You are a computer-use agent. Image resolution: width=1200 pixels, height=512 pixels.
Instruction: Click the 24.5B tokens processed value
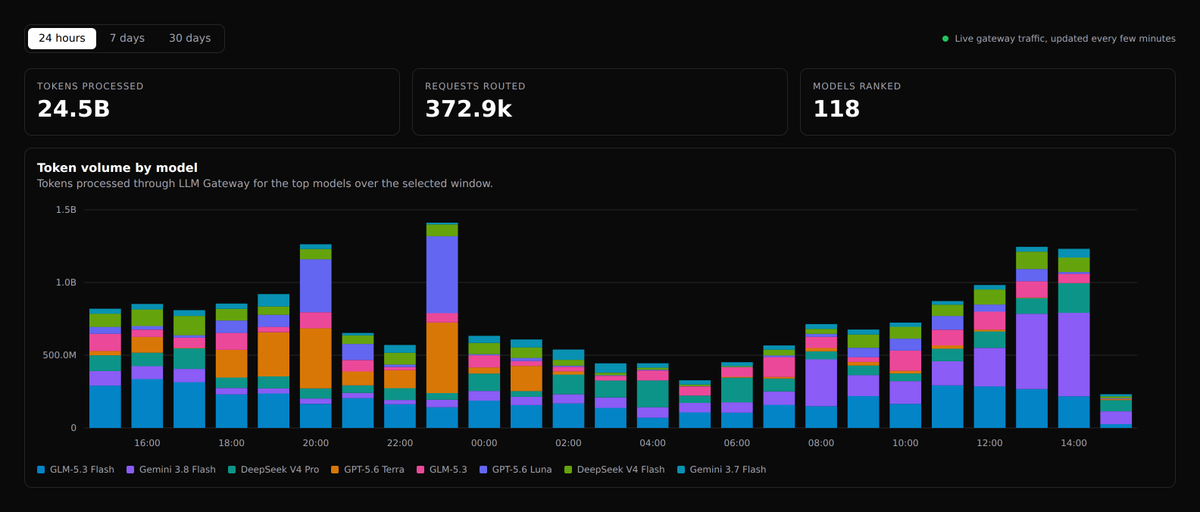coord(73,108)
